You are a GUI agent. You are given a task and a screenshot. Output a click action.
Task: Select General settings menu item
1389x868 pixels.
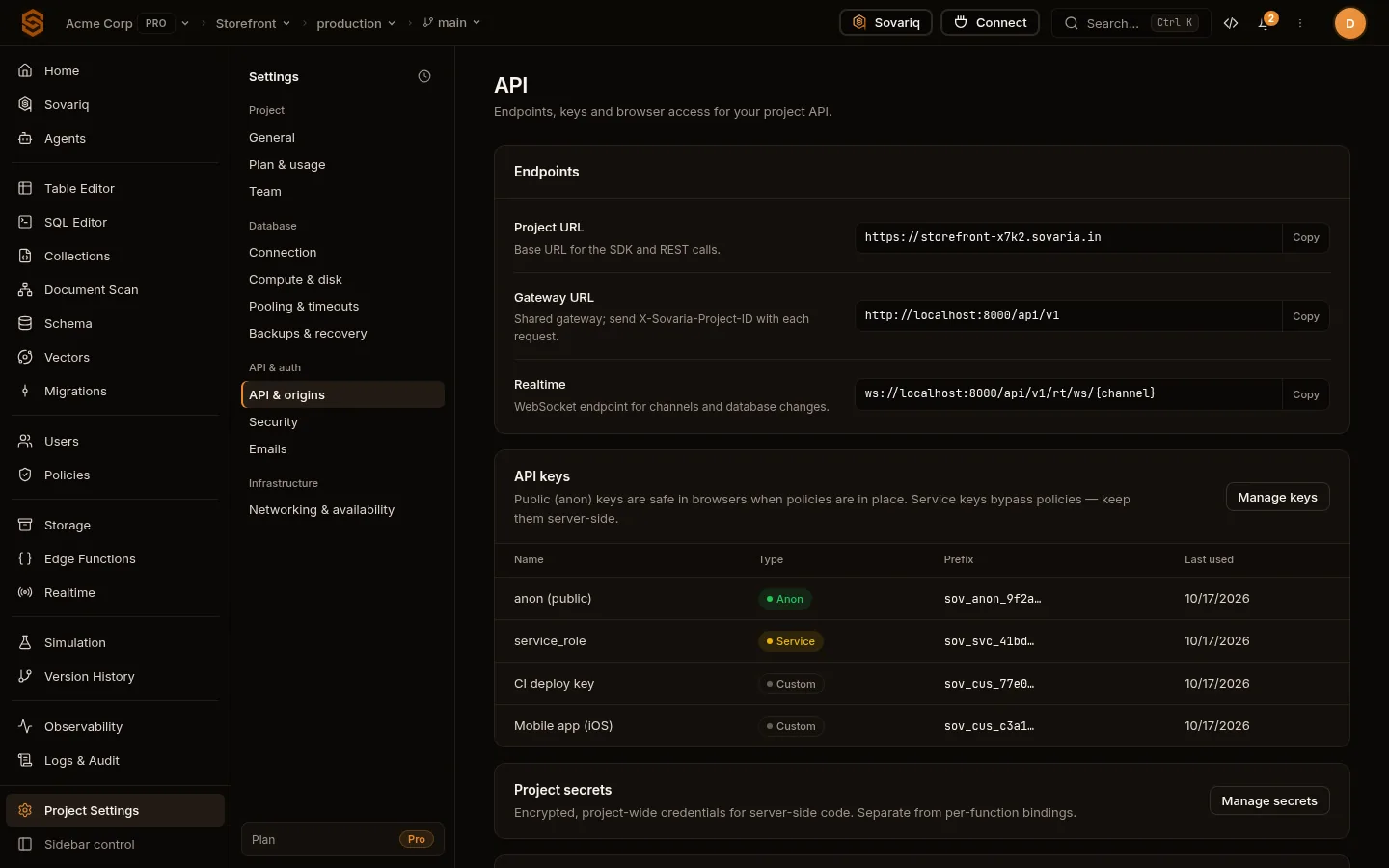[x=342, y=137]
